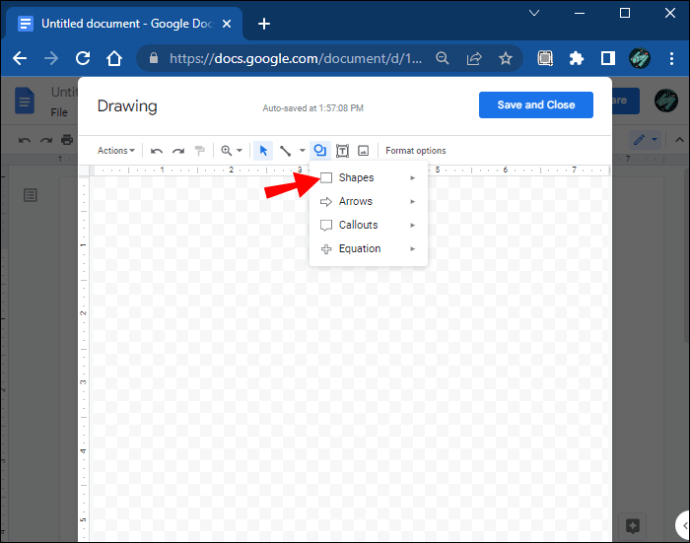Close the Untitled document tab
The width and height of the screenshot is (690, 543).
pos(227,24)
